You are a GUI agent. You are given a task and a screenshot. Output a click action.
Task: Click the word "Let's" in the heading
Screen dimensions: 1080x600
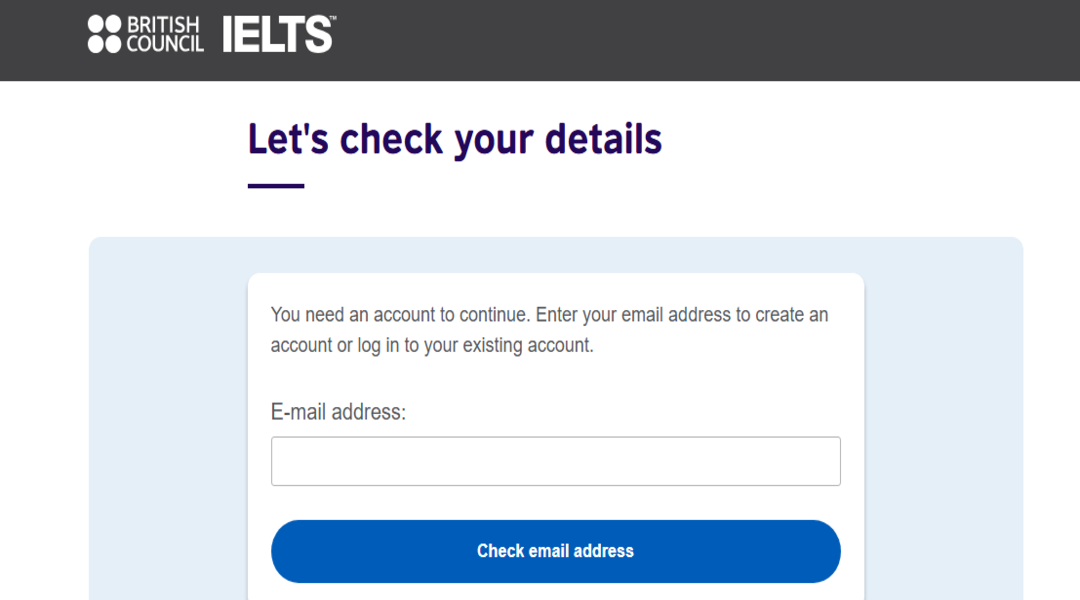(x=288, y=139)
